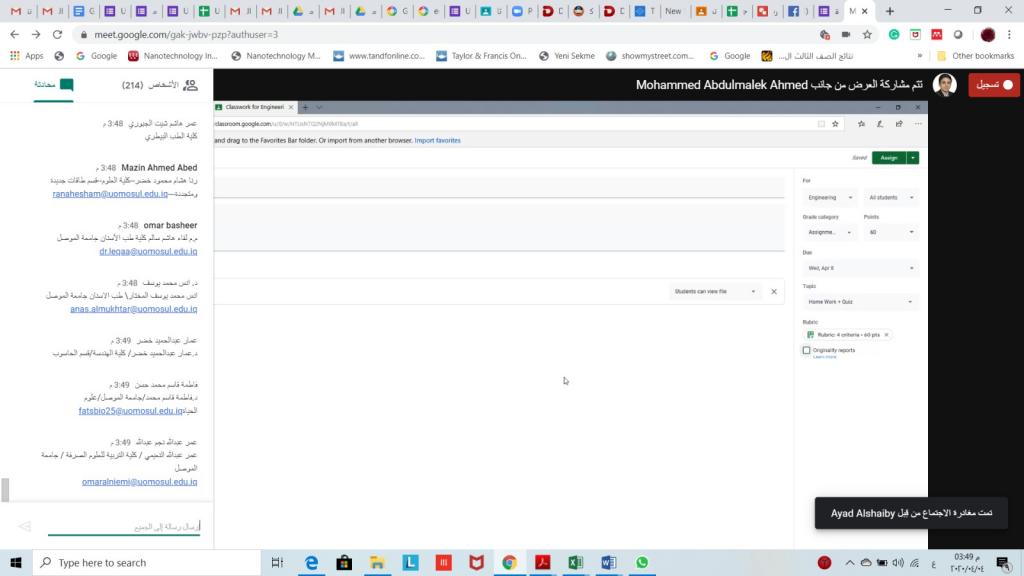The height and width of the screenshot is (576, 1024).
Task: Expand the Assign button dropdown arrow
Action: coord(914,157)
